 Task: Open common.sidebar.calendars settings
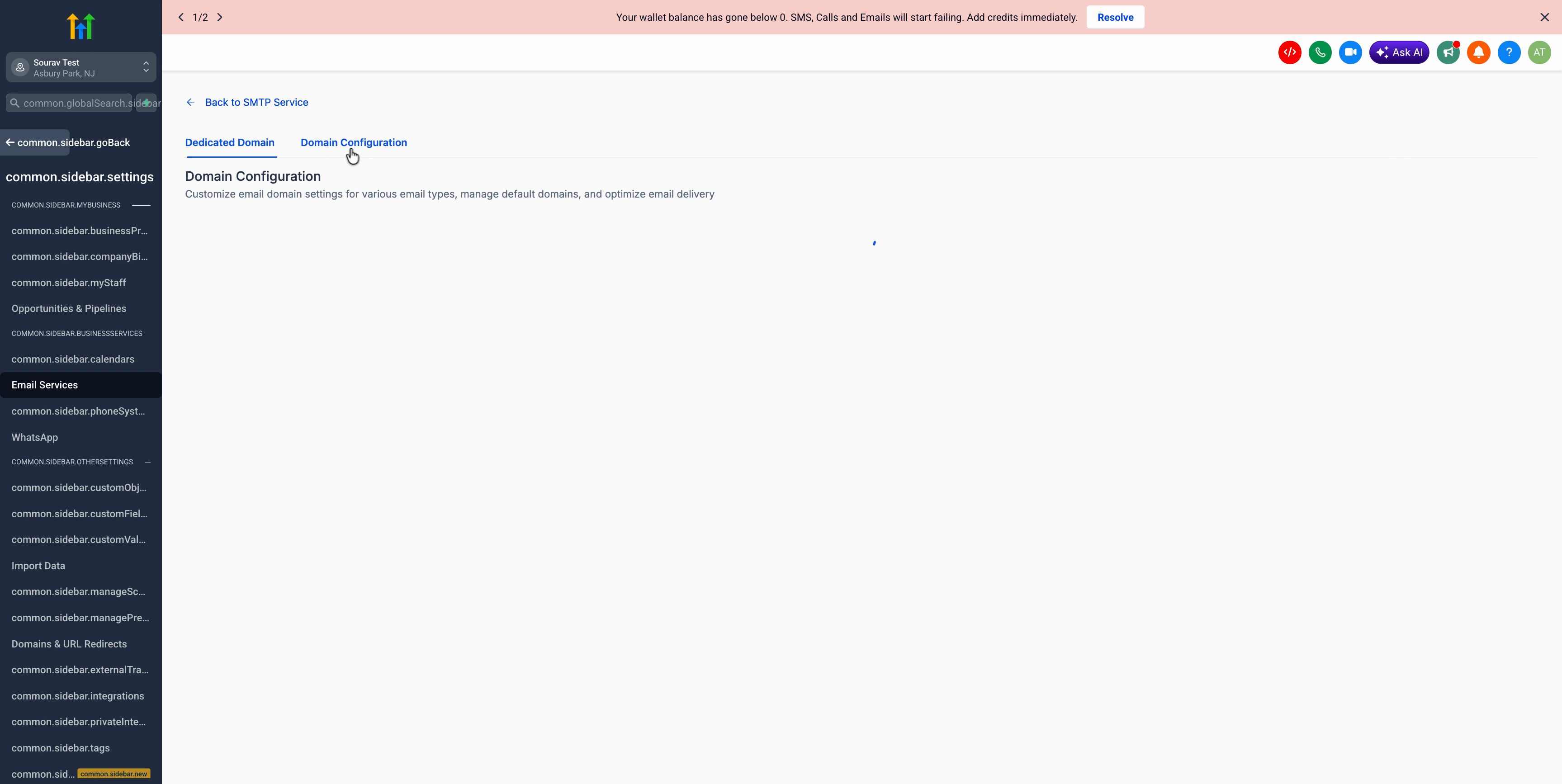[80, 359]
